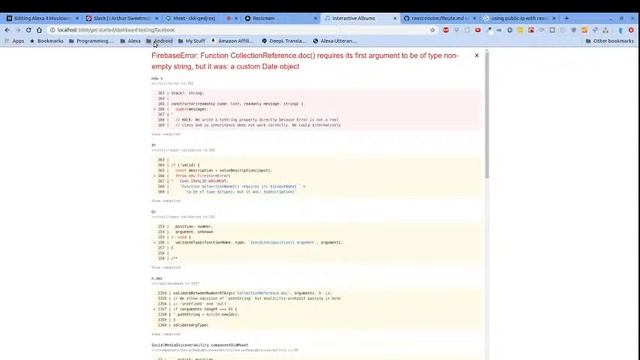Close the Slack tab

tap(156, 18)
